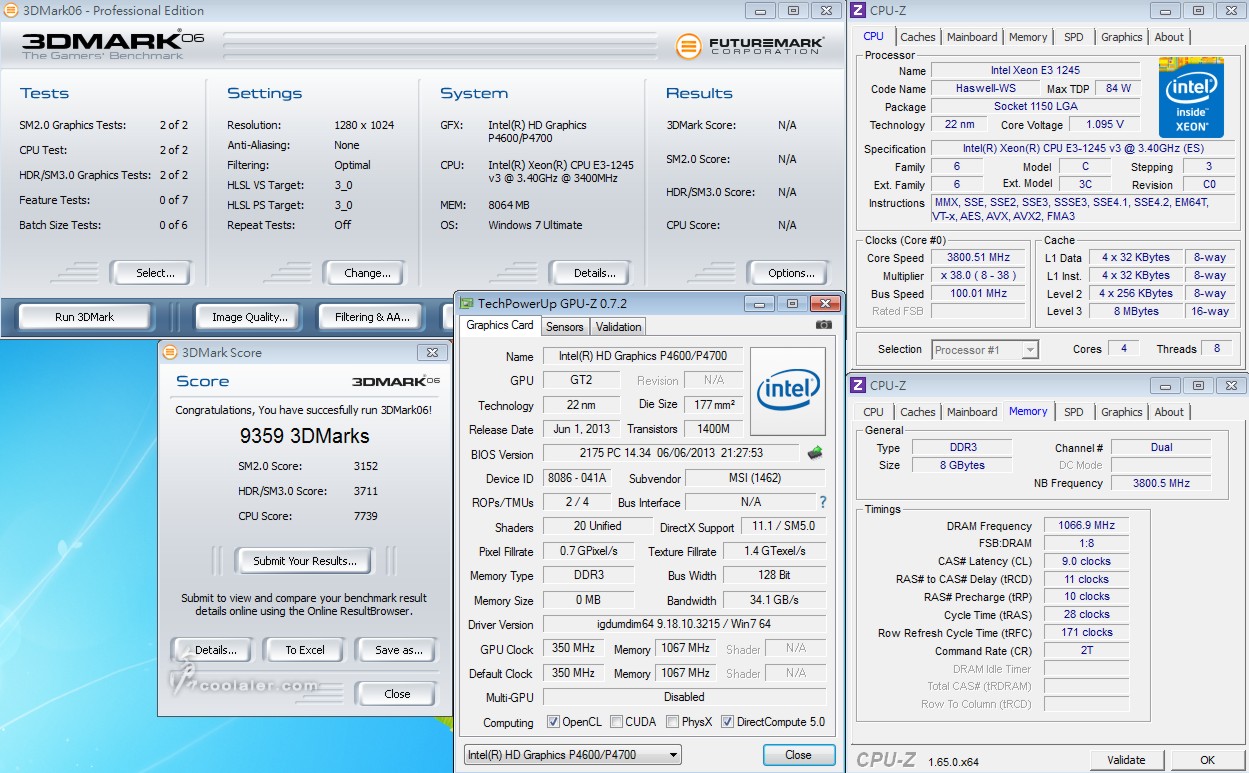Click the CAS# Latency value 9.0 clocks

click(1086, 561)
